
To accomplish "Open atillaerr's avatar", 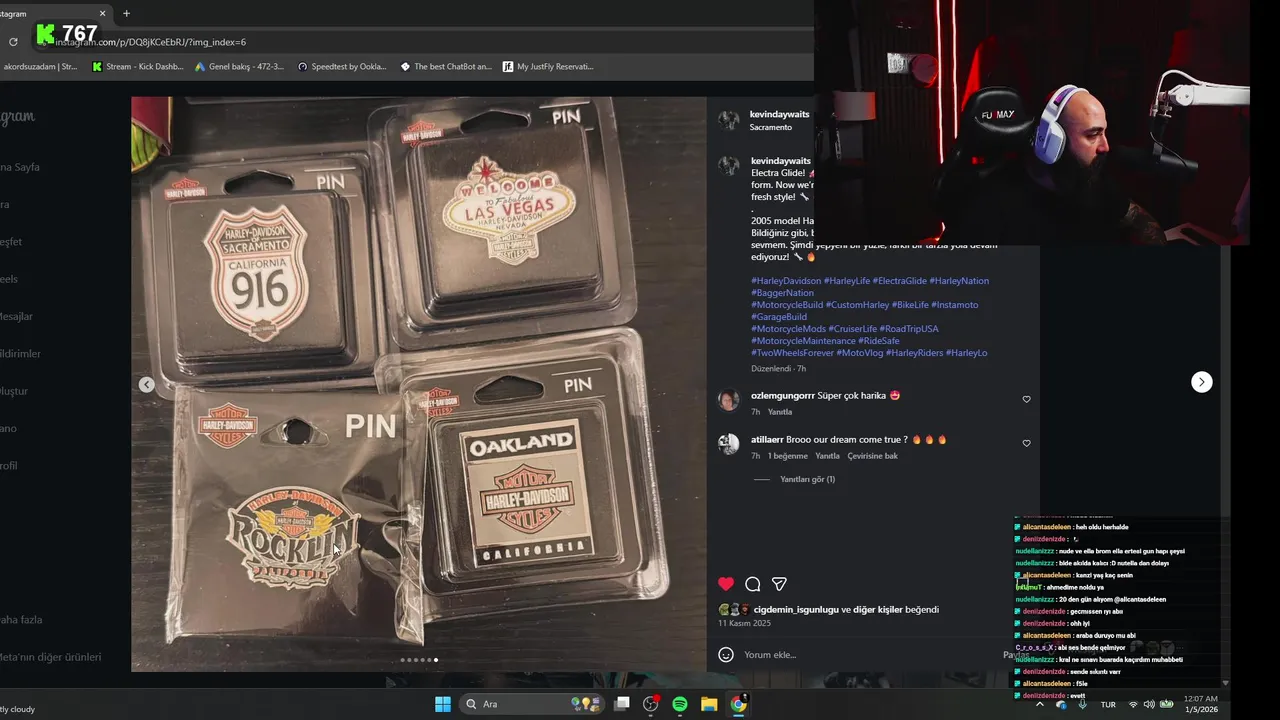I will point(728,444).
